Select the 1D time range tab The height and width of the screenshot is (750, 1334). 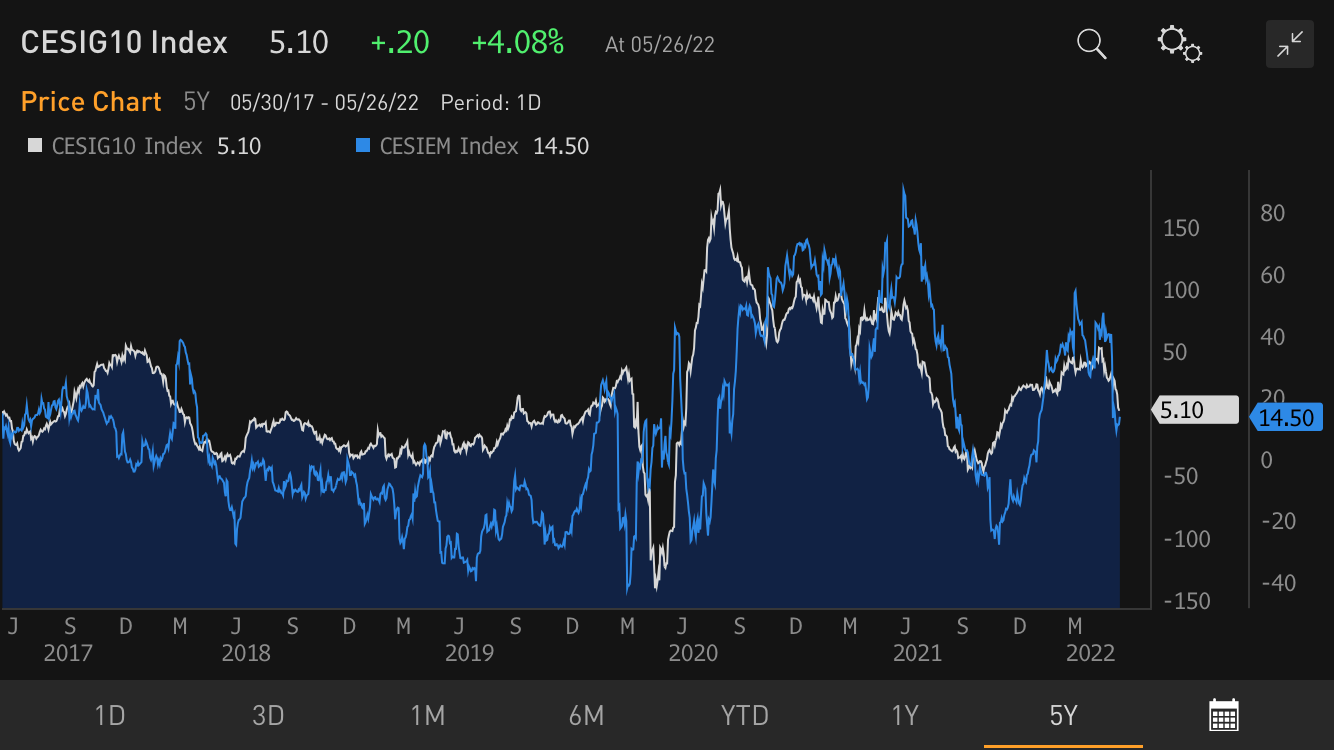click(109, 716)
